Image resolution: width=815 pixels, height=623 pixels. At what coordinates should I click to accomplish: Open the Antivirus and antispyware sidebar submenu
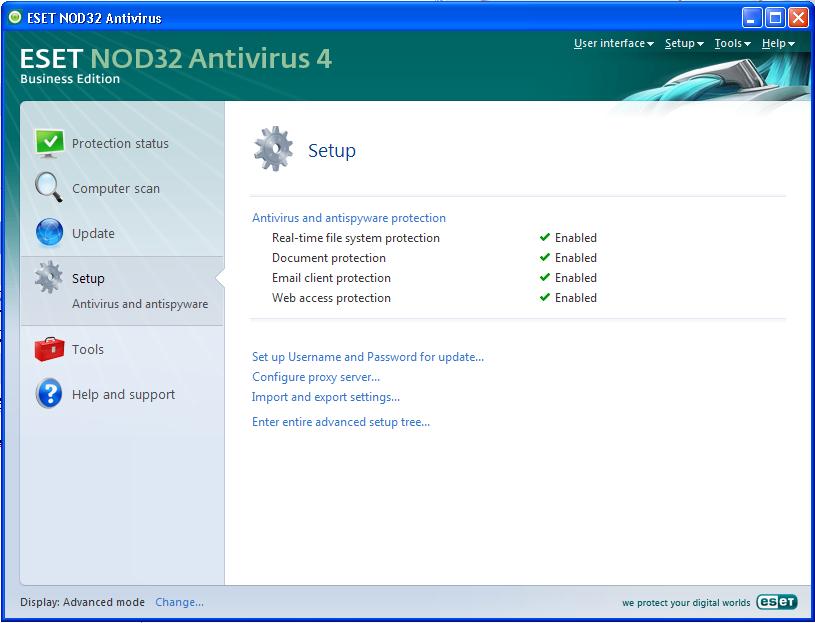tap(140, 303)
